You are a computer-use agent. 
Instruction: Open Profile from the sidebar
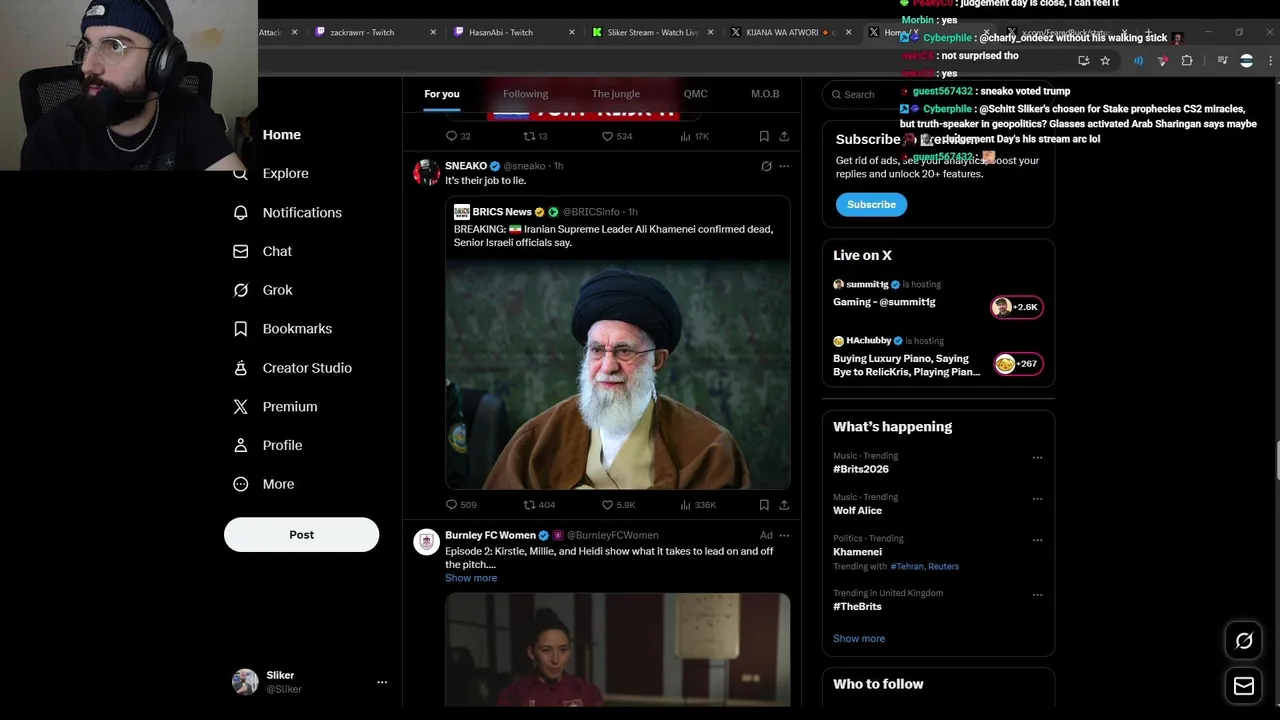(268, 445)
